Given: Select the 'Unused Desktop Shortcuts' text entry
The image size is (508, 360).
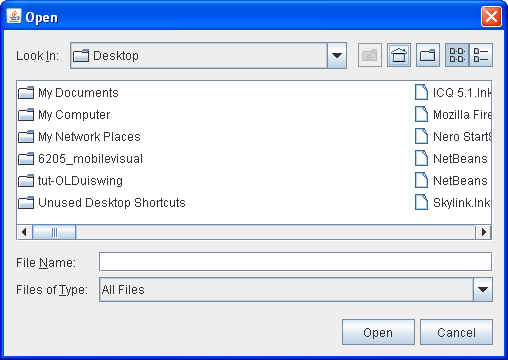Looking at the screenshot, I should coord(112,203).
